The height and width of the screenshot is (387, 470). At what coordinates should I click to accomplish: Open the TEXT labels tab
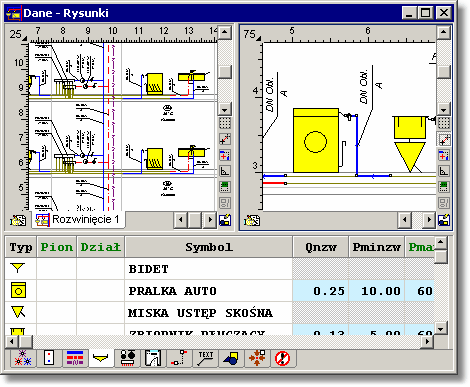tap(205, 358)
